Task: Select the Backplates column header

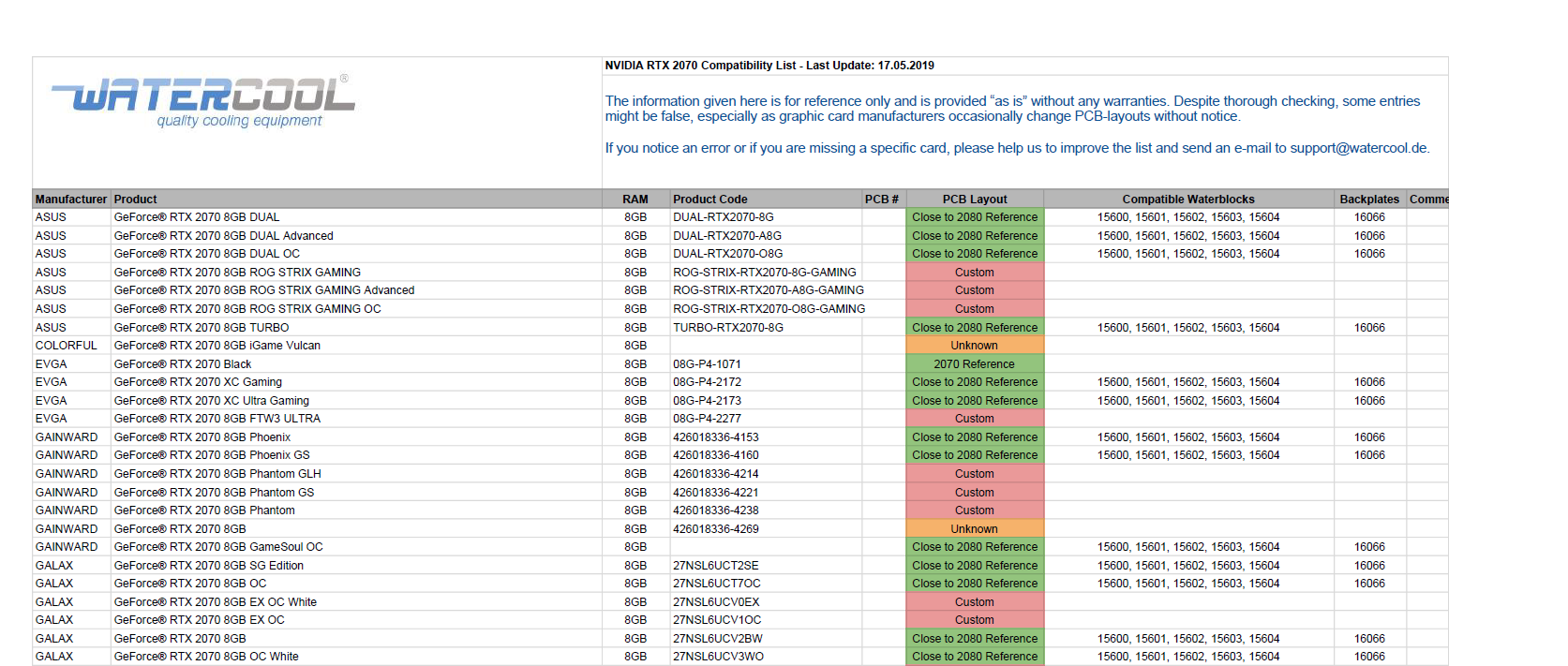Action: pos(1369,200)
